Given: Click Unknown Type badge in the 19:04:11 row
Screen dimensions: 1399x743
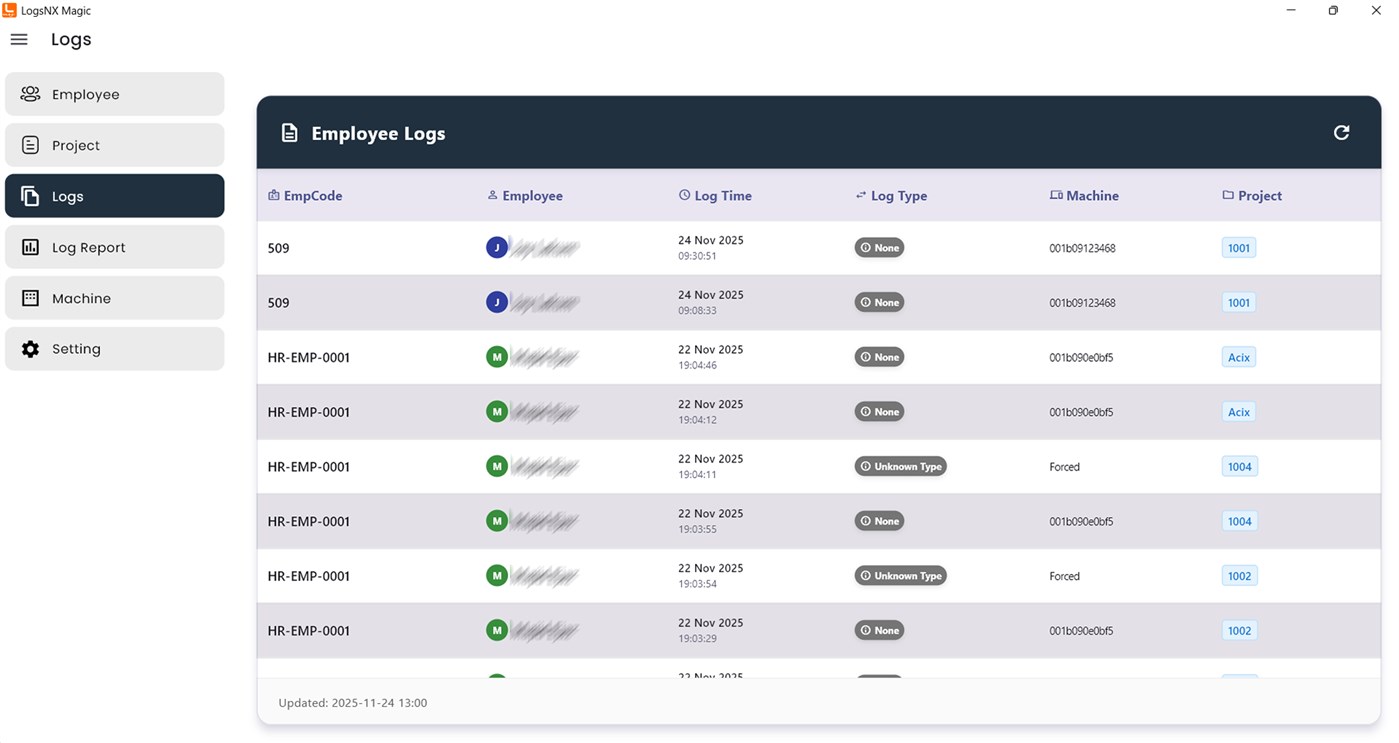Looking at the screenshot, I should click(x=900, y=466).
